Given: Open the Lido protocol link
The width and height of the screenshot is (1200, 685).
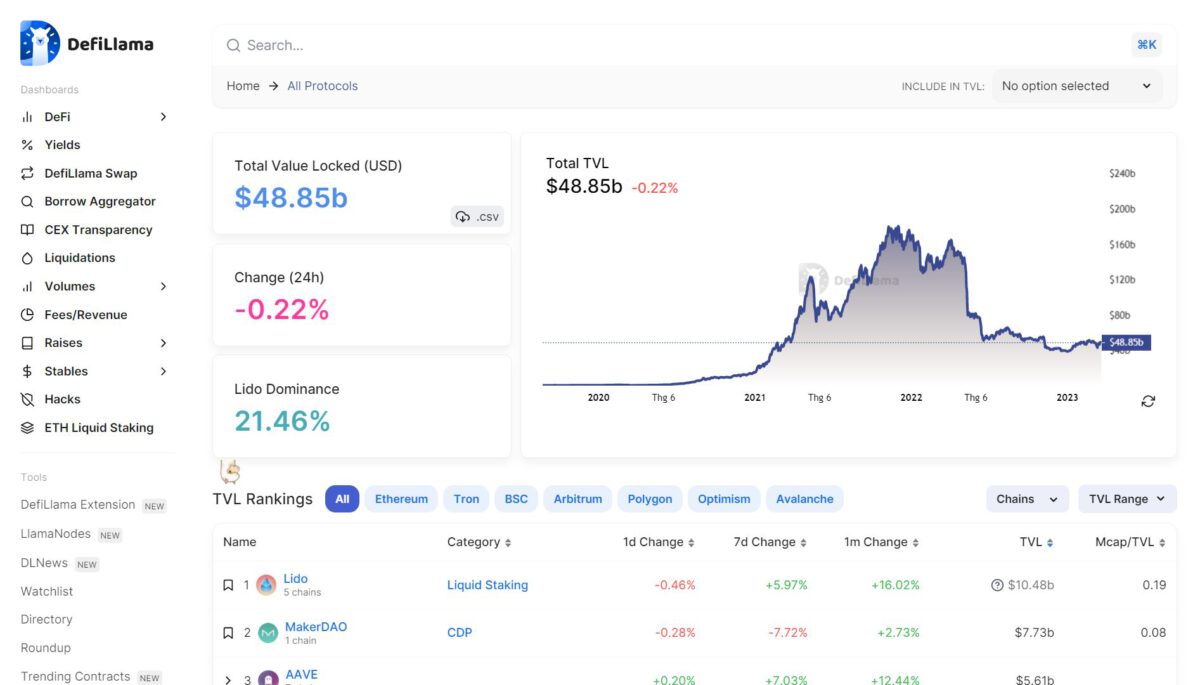Looking at the screenshot, I should [295, 578].
